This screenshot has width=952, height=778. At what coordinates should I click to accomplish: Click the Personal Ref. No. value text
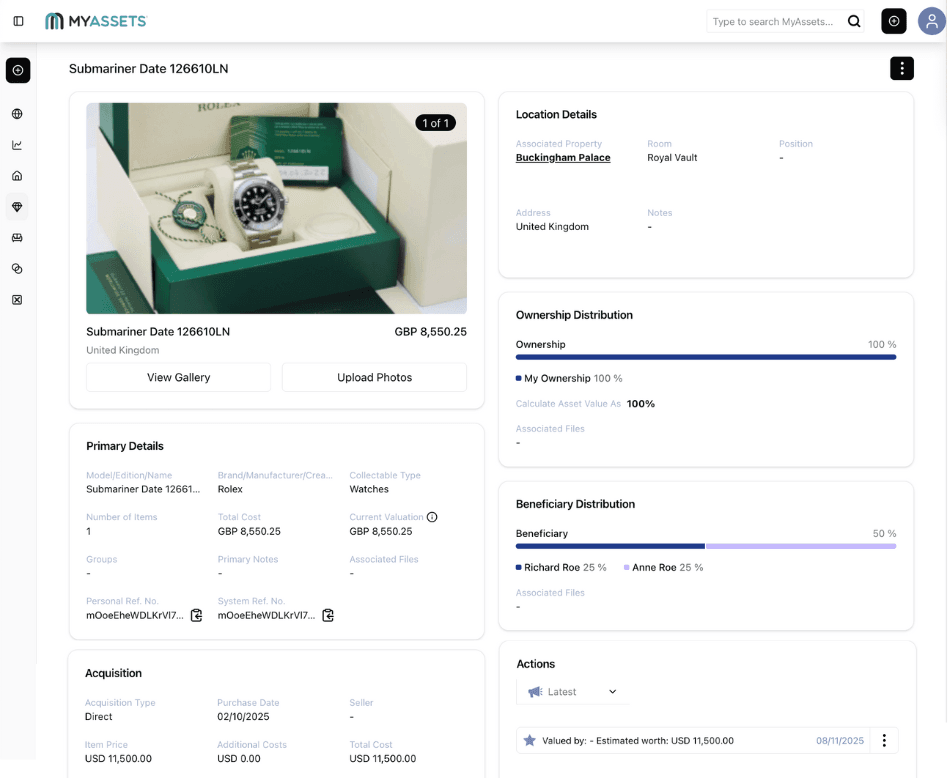click(x=135, y=615)
